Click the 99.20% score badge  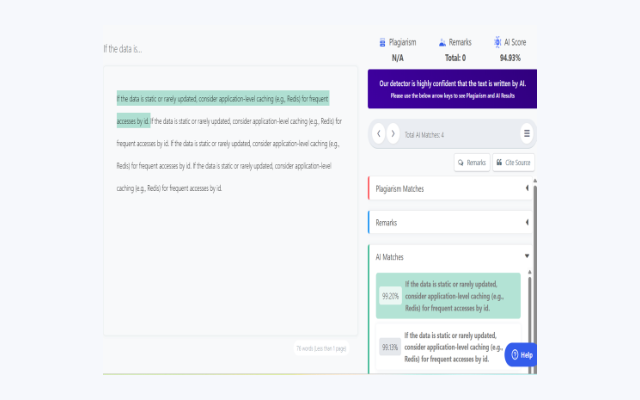point(390,296)
